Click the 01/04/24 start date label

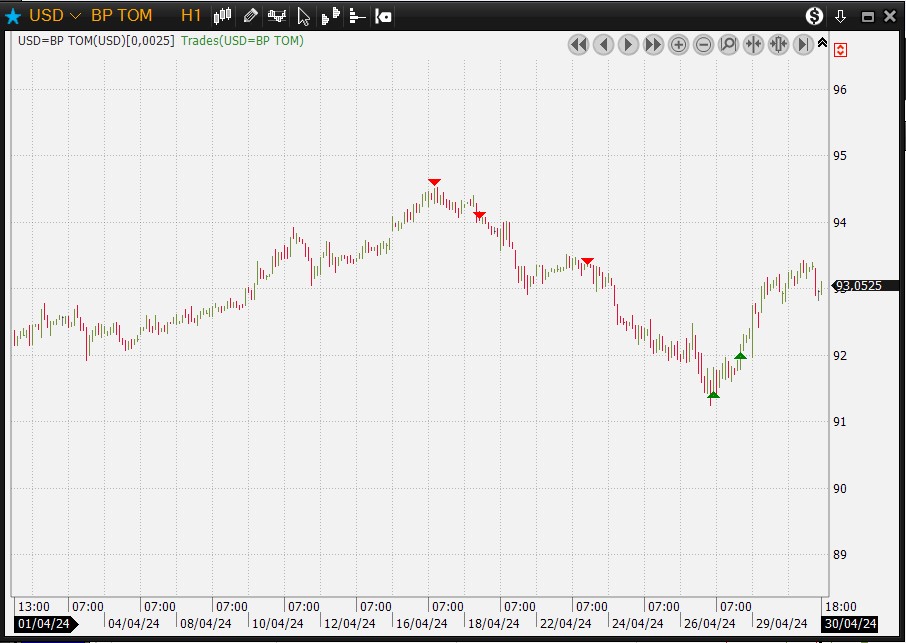pos(44,624)
